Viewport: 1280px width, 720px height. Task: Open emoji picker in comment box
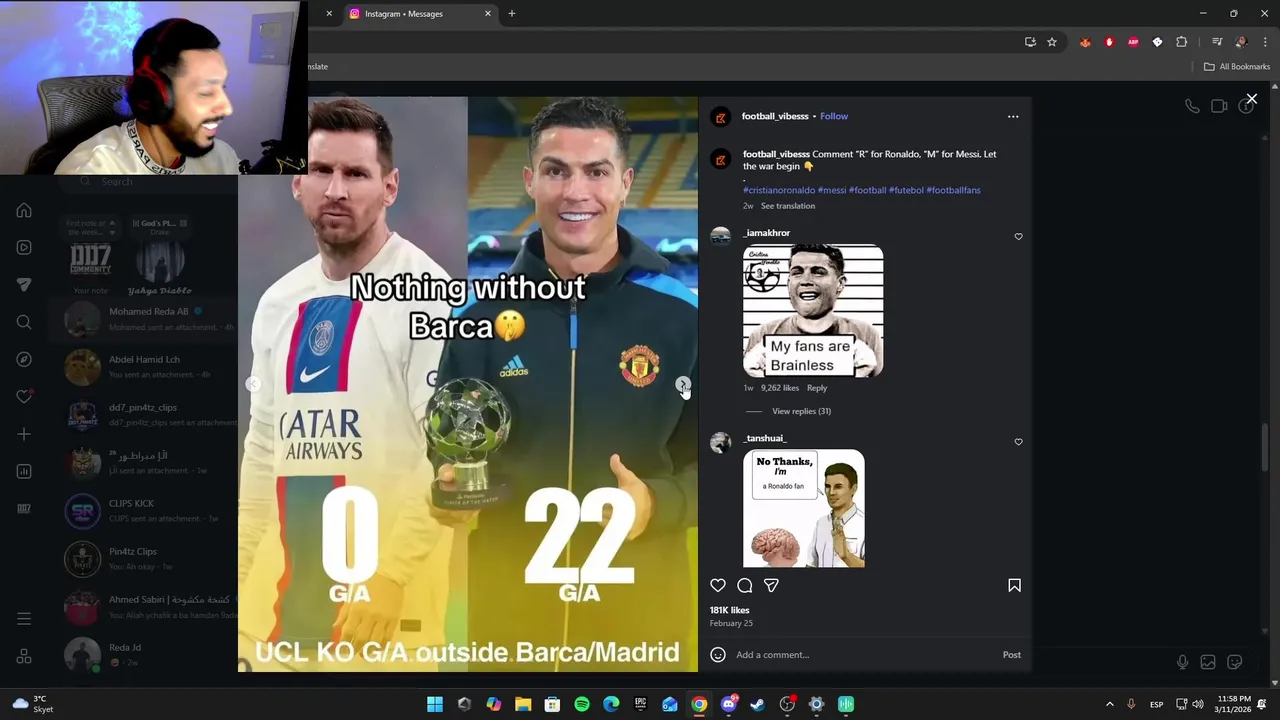pos(718,655)
